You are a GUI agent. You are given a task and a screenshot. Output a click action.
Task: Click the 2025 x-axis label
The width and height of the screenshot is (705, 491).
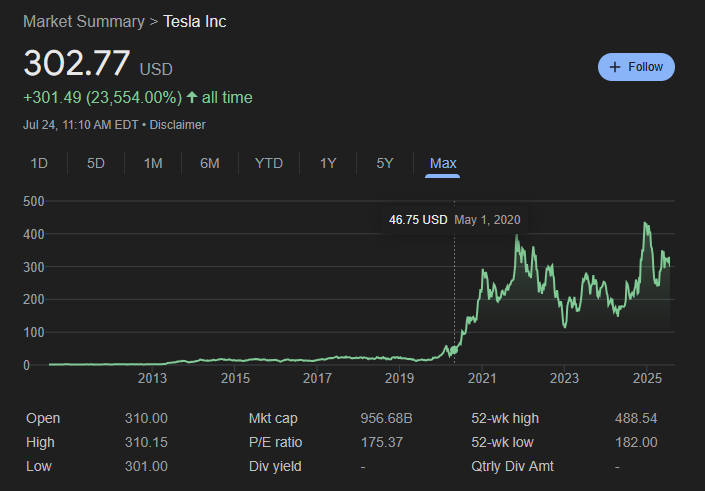pyautogui.click(x=647, y=378)
